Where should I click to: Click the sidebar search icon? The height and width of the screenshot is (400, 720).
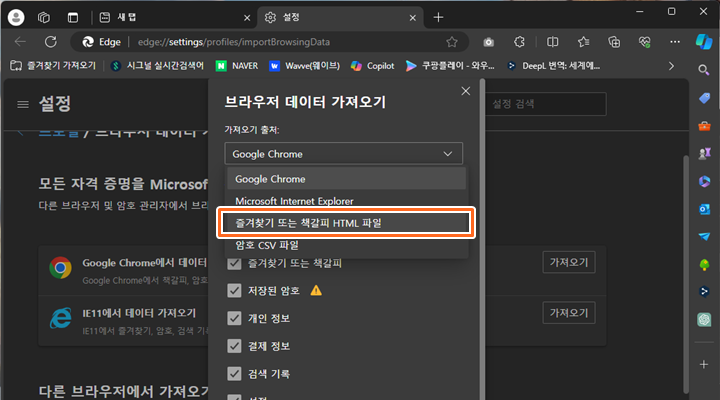(x=703, y=70)
